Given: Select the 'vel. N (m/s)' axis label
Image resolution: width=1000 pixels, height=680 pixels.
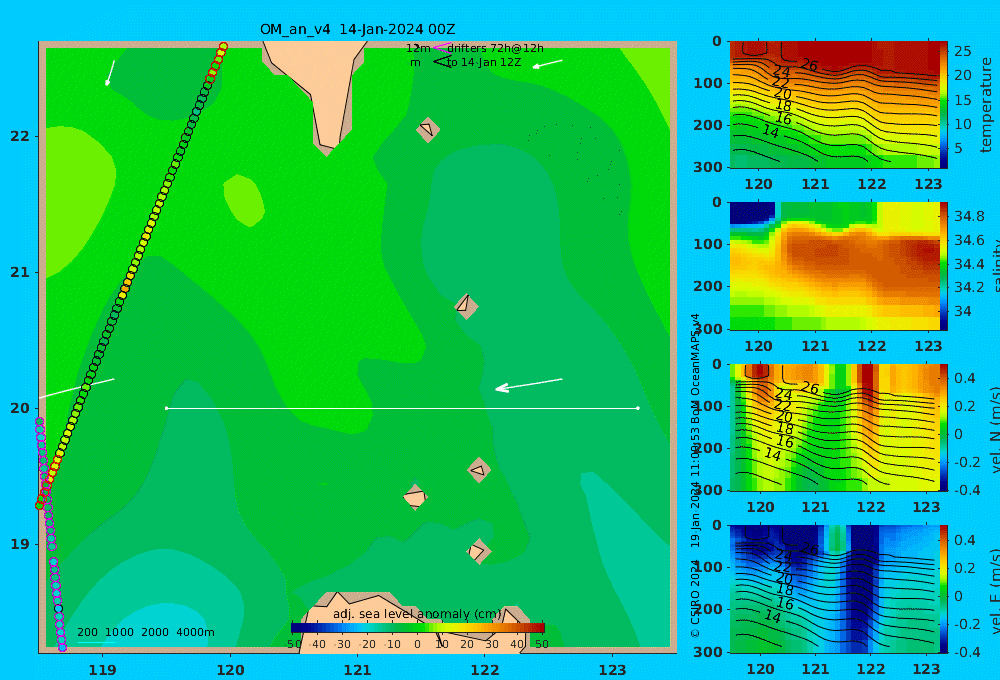Looking at the screenshot, I should coord(994,429).
